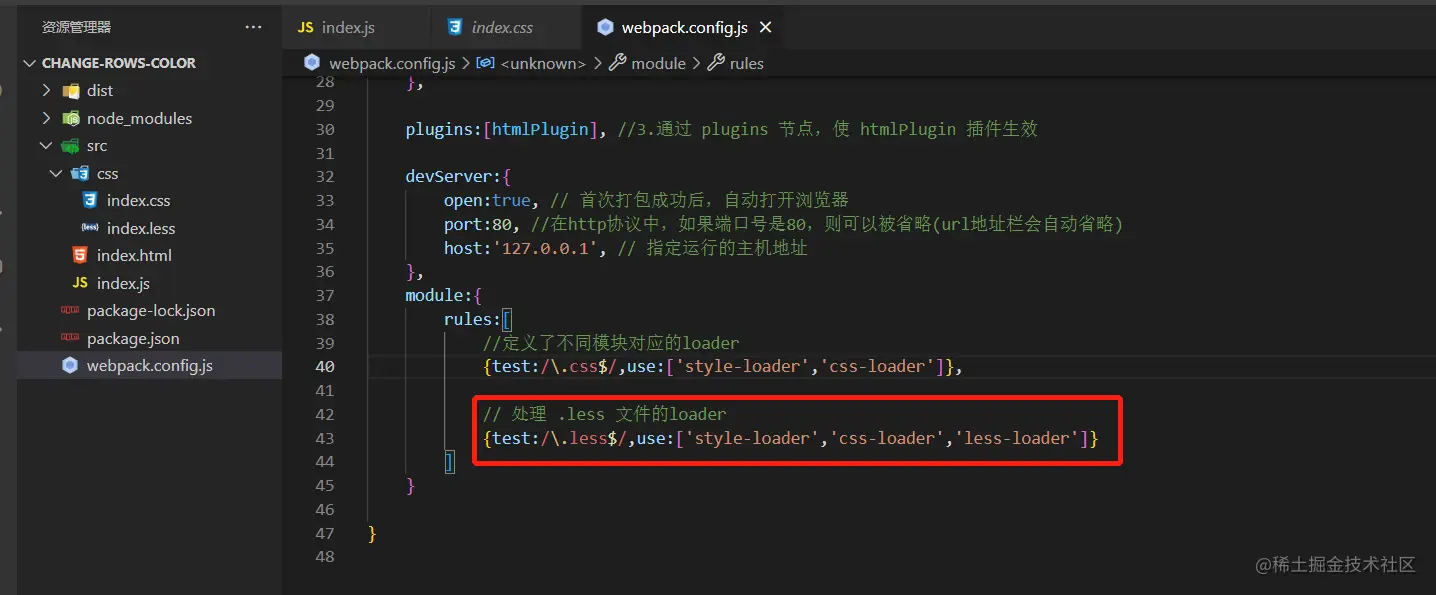This screenshot has height=595, width=1436.
Task: Click the npm icon beside package-lock.json
Action: pyautogui.click(x=70, y=311)
